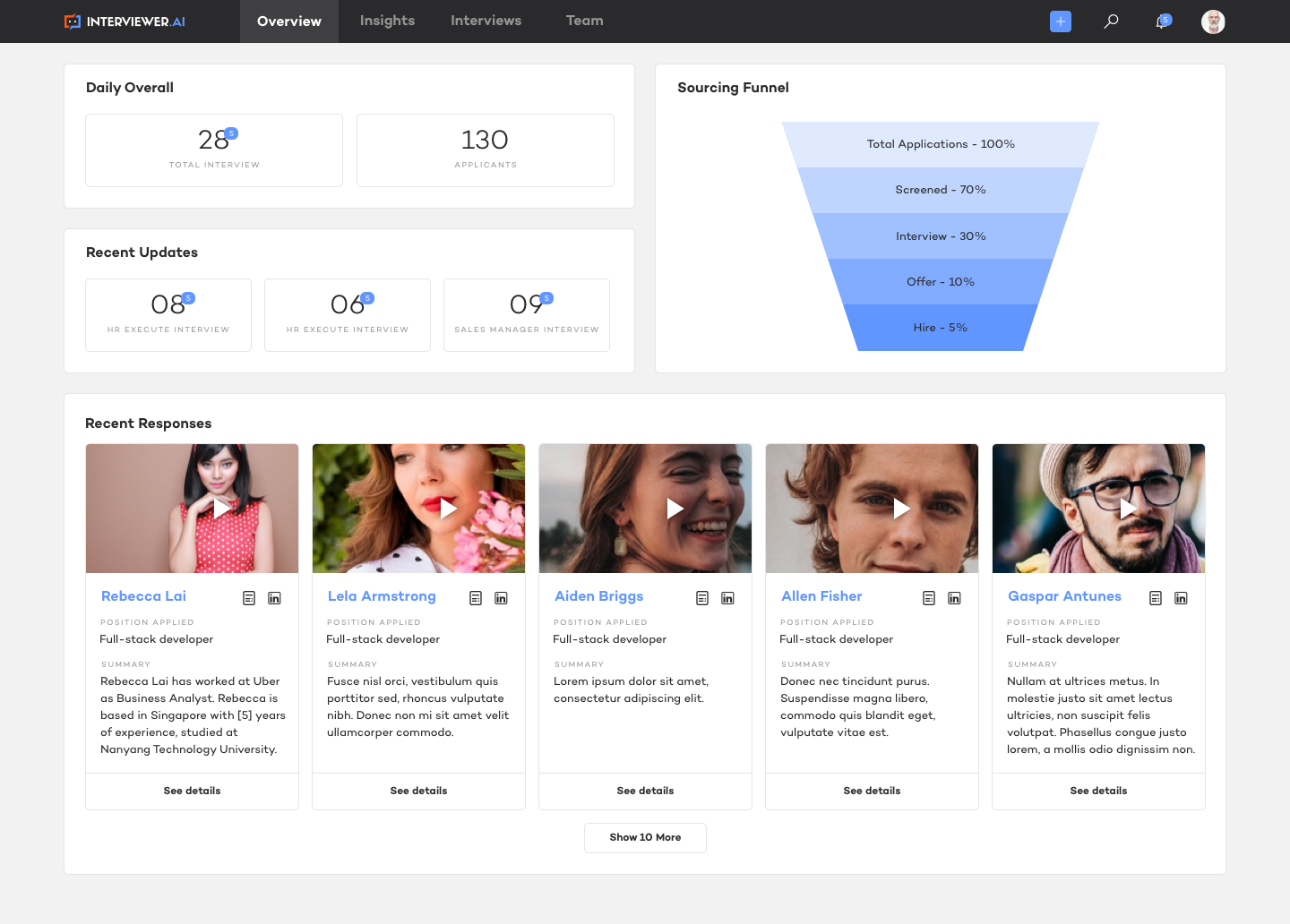This screenshot has width=1290, height=924.
Task: Open search with the magnifier icon
Action: point(1111,21)
